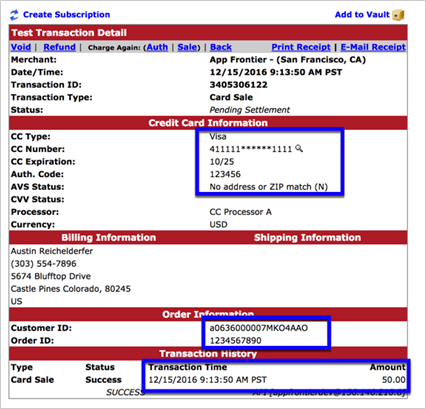426x409 pixels.
Task: Click the Pending Settlement status text
Action: coord(250,110)
